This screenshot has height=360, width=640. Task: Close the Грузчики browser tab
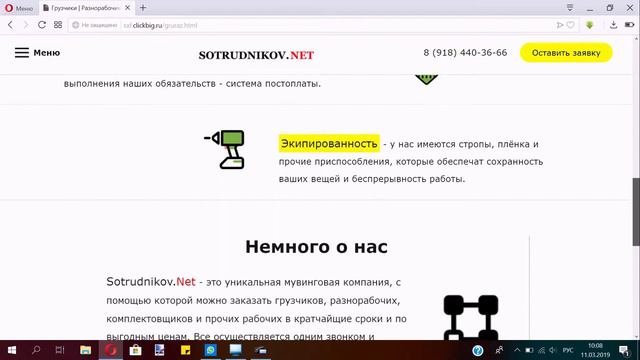127,8
